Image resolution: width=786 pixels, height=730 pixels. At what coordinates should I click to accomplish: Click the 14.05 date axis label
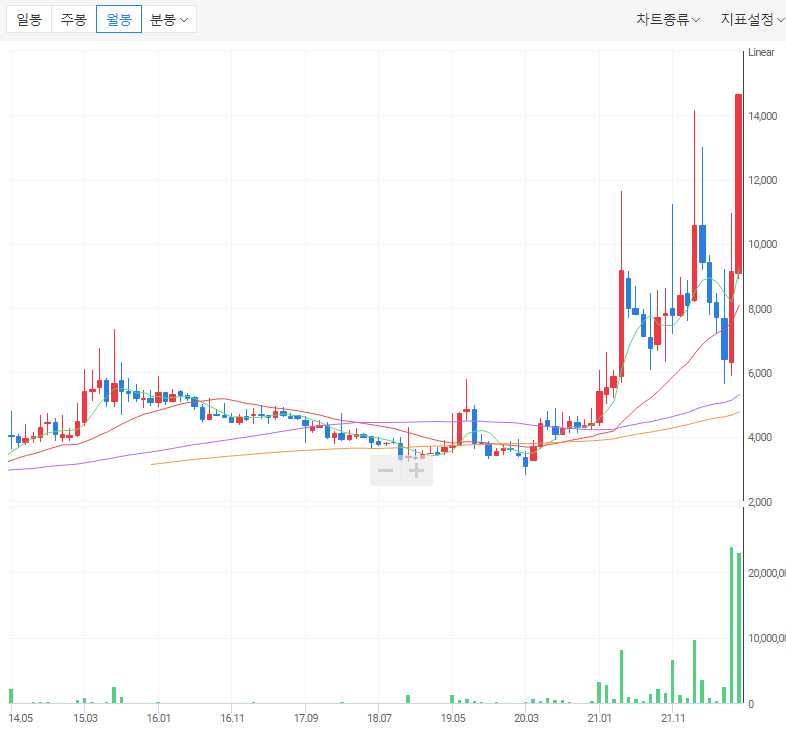tap(21, 718)
